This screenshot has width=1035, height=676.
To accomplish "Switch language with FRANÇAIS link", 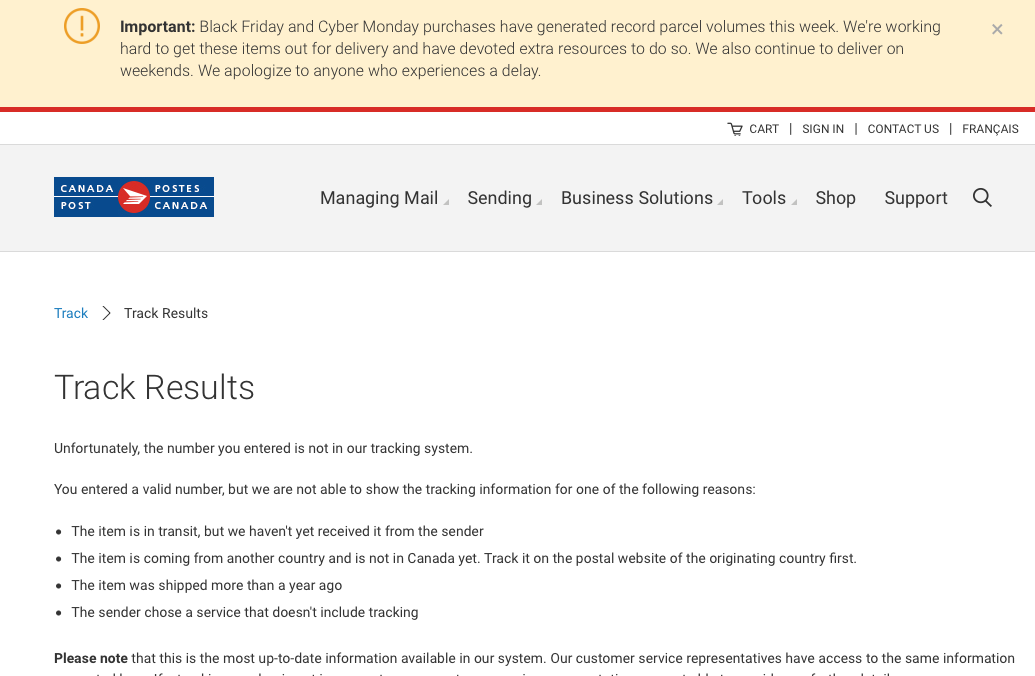I will 990,129.
